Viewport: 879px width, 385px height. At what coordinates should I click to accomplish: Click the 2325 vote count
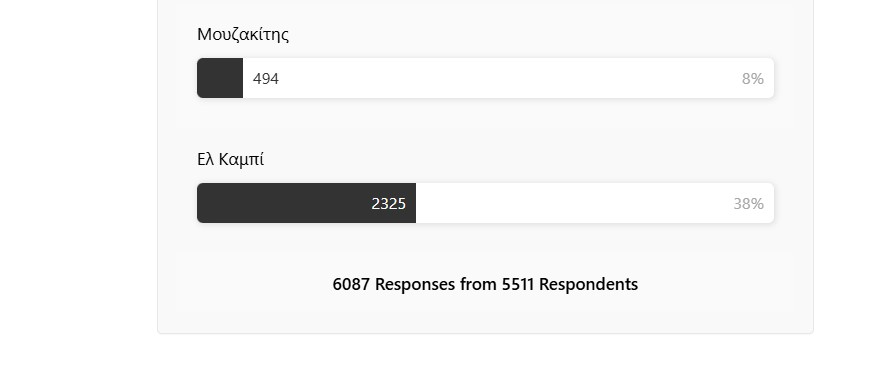pos(388,203)
